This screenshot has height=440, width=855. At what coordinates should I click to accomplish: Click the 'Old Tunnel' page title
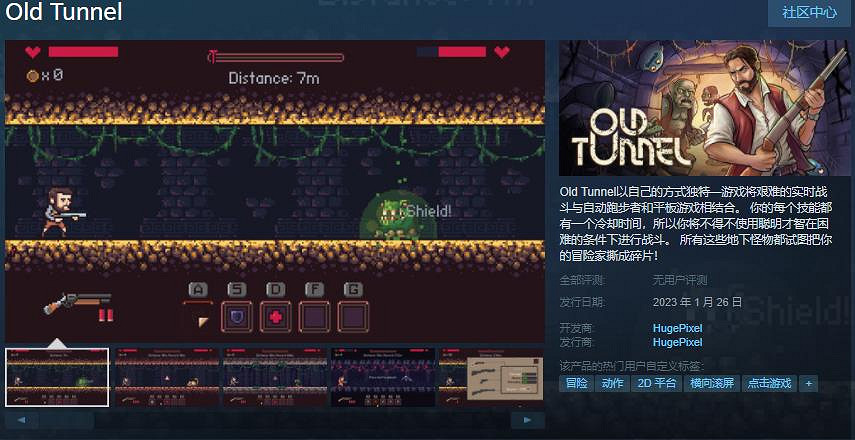point(64,12)
